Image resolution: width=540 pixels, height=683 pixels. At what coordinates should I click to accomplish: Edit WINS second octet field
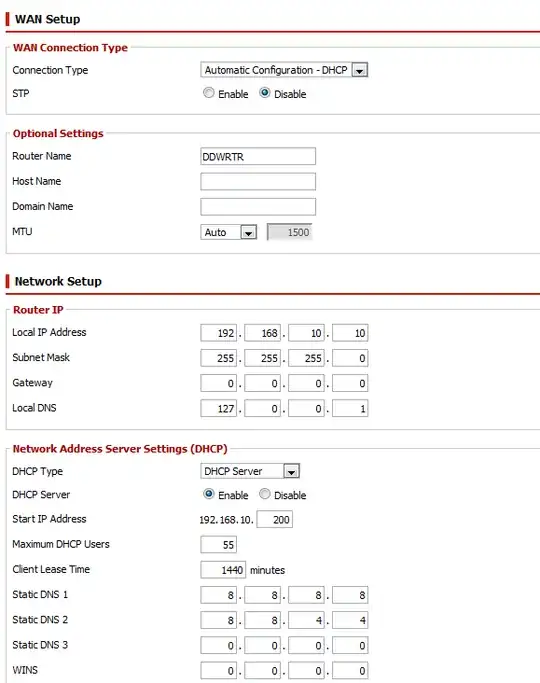coord(262,671)
